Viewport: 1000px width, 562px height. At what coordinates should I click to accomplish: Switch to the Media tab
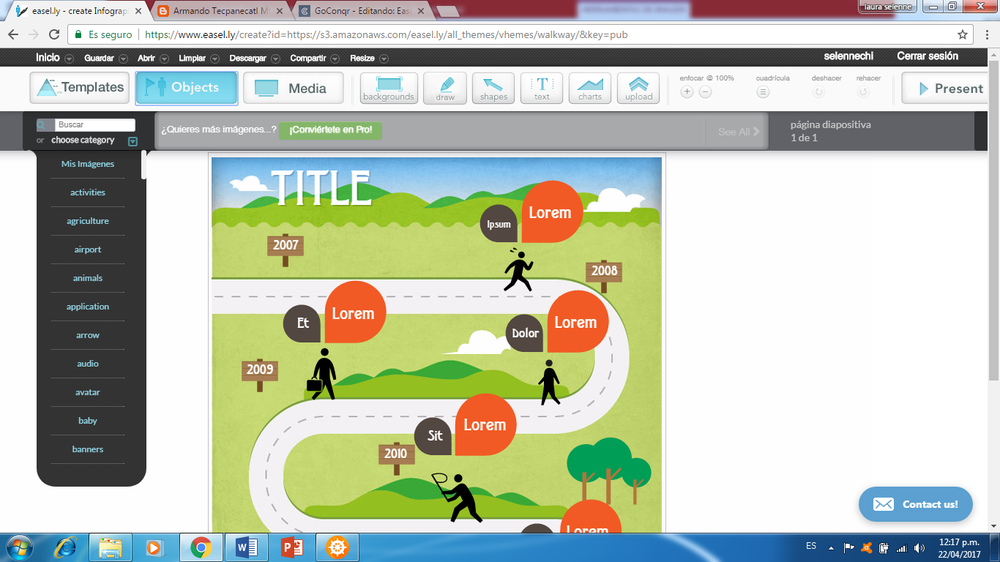[x=293, y=88]
